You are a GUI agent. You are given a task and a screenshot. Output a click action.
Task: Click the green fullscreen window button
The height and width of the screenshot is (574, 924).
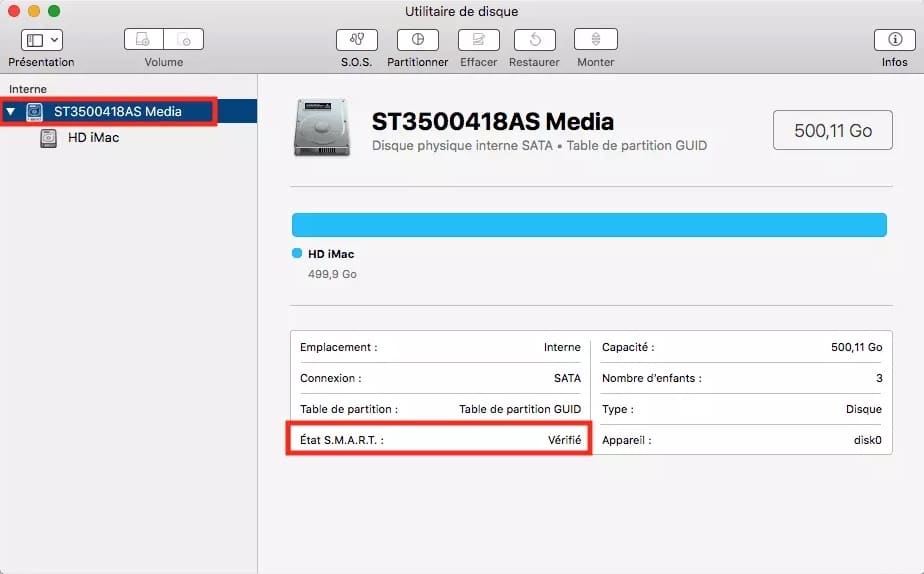point(54,11)
